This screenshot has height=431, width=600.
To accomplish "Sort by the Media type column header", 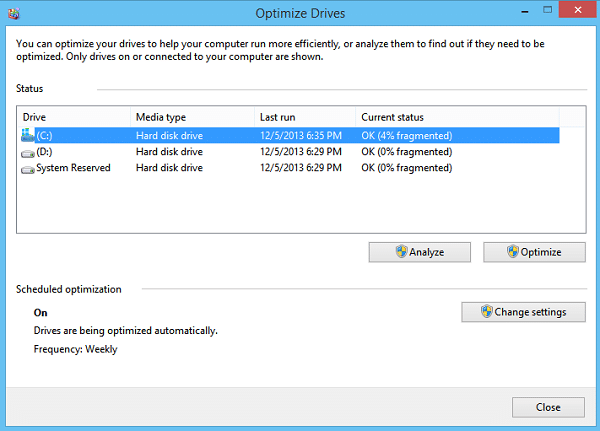I will point(192,117).
